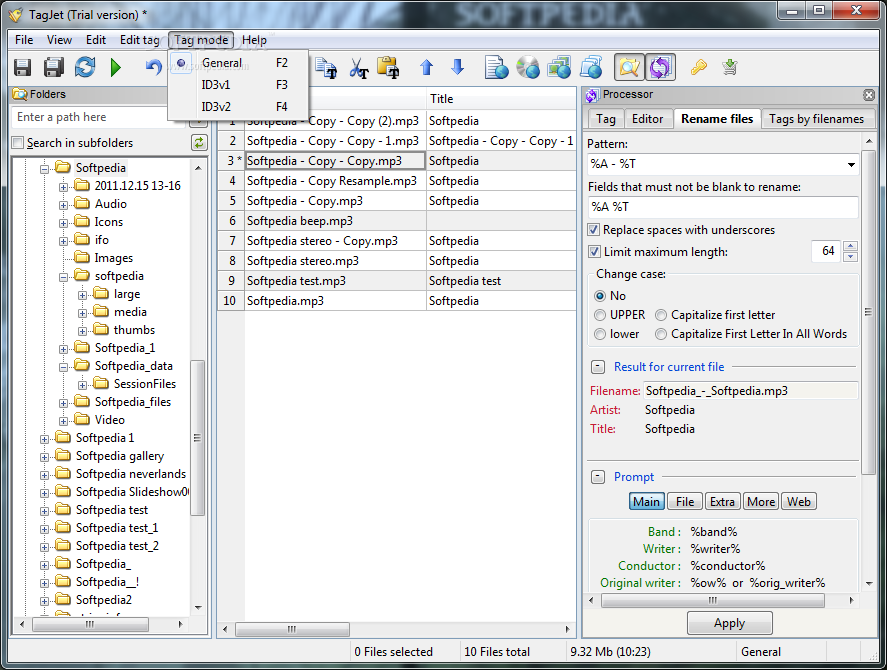Click the Paste tag clipboard icon
Screen dimensions: 887x670
coord(388,67)
